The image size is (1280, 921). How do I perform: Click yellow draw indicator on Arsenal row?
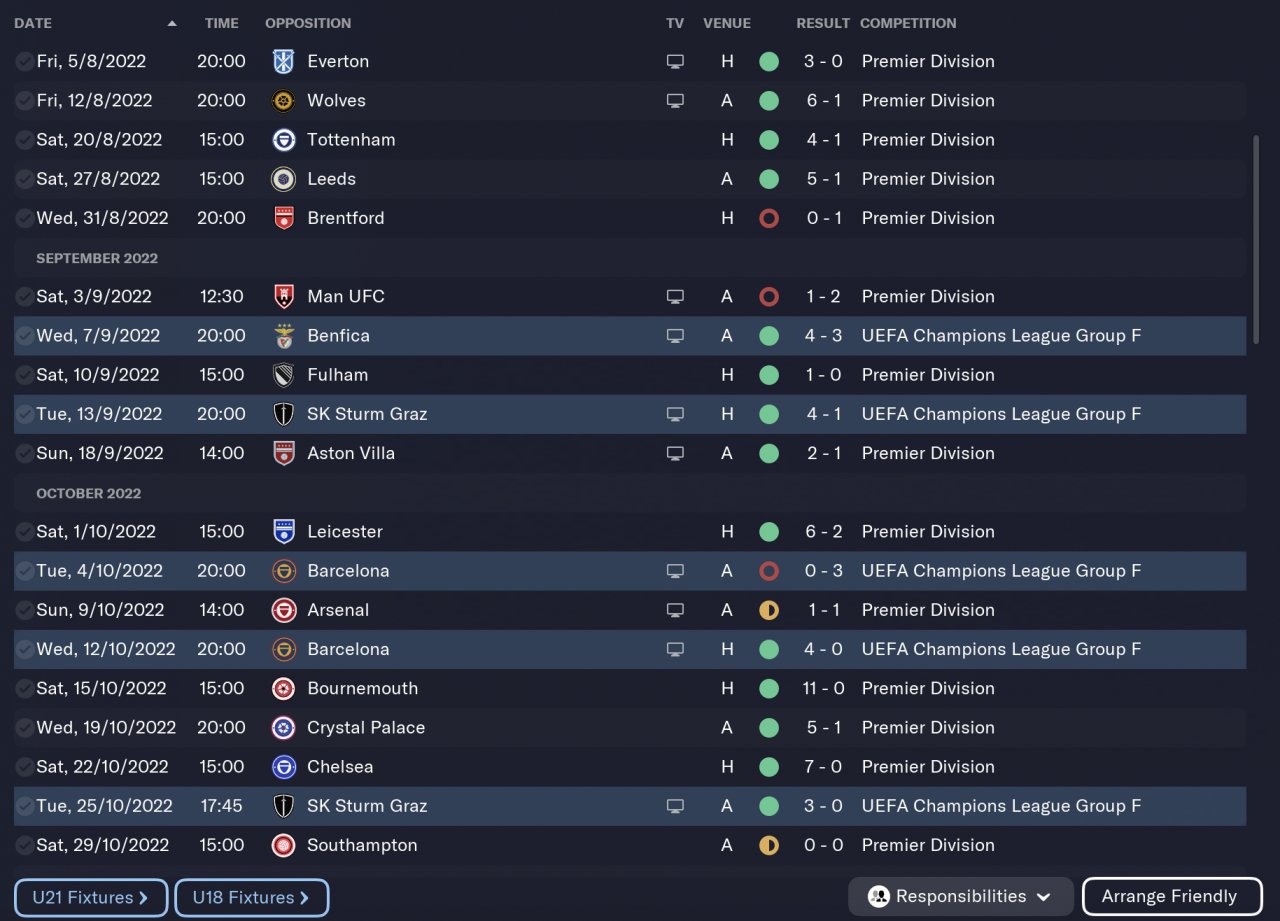click(x=768, y=610)
